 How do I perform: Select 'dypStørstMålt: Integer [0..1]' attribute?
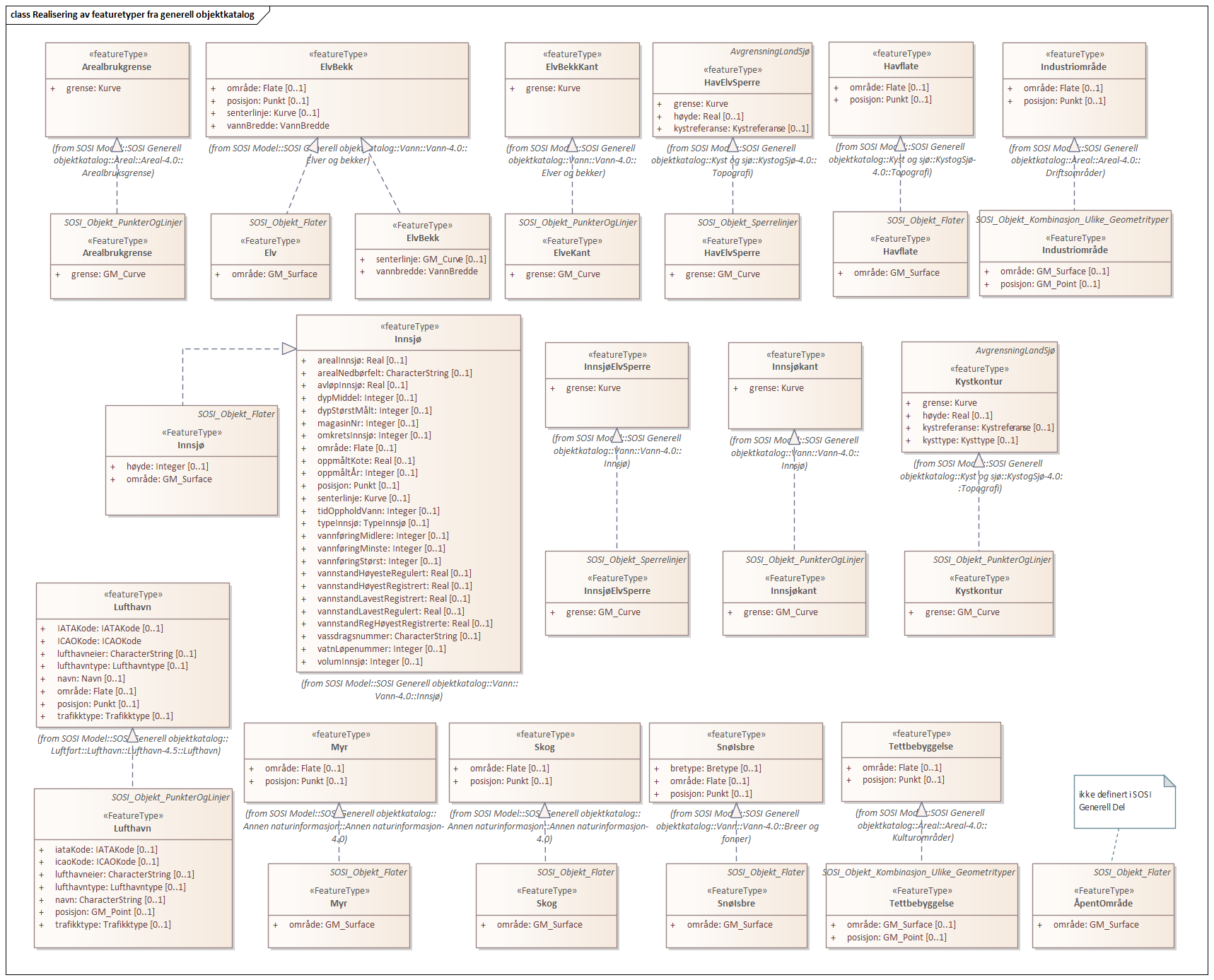(x=374, y=410)
